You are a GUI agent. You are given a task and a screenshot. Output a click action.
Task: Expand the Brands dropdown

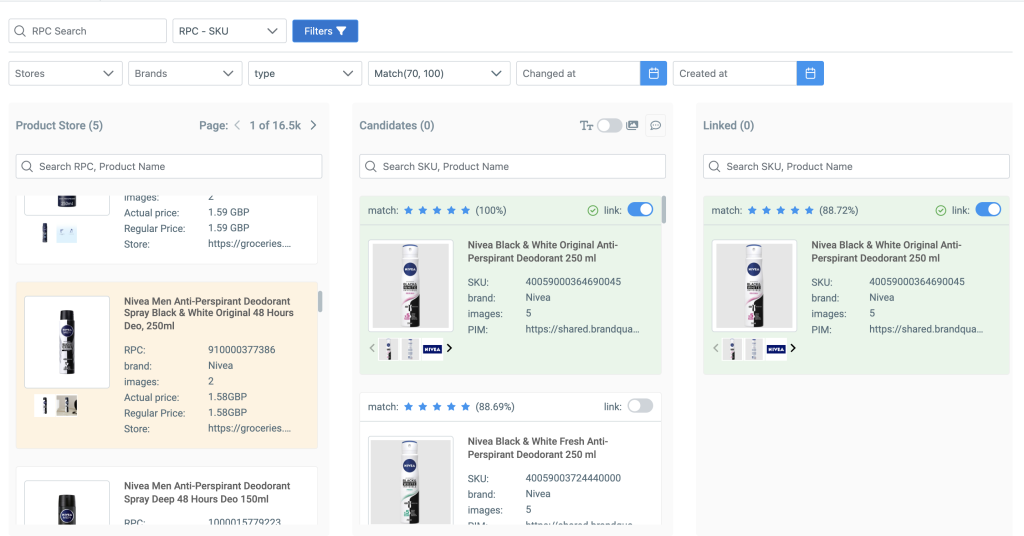pos(185,73)
